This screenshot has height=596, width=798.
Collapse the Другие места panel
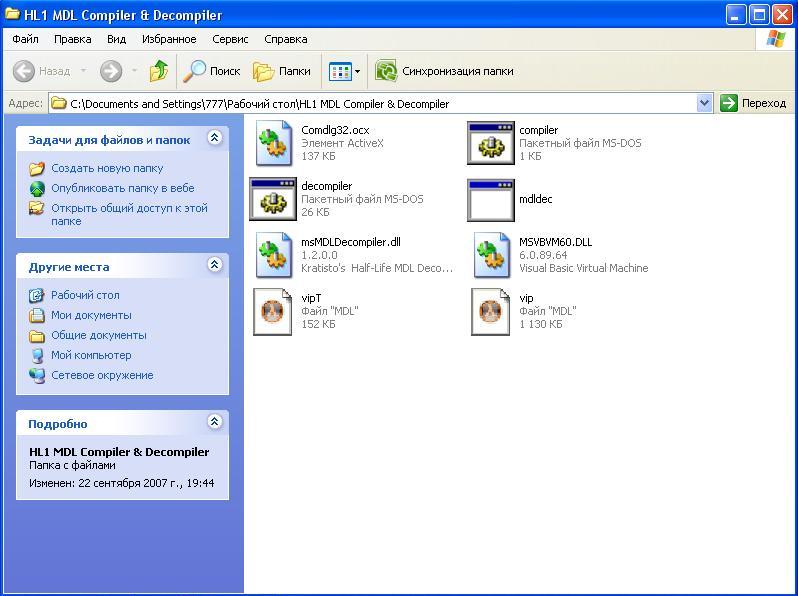pyautogui.click(x=214, y=266)
